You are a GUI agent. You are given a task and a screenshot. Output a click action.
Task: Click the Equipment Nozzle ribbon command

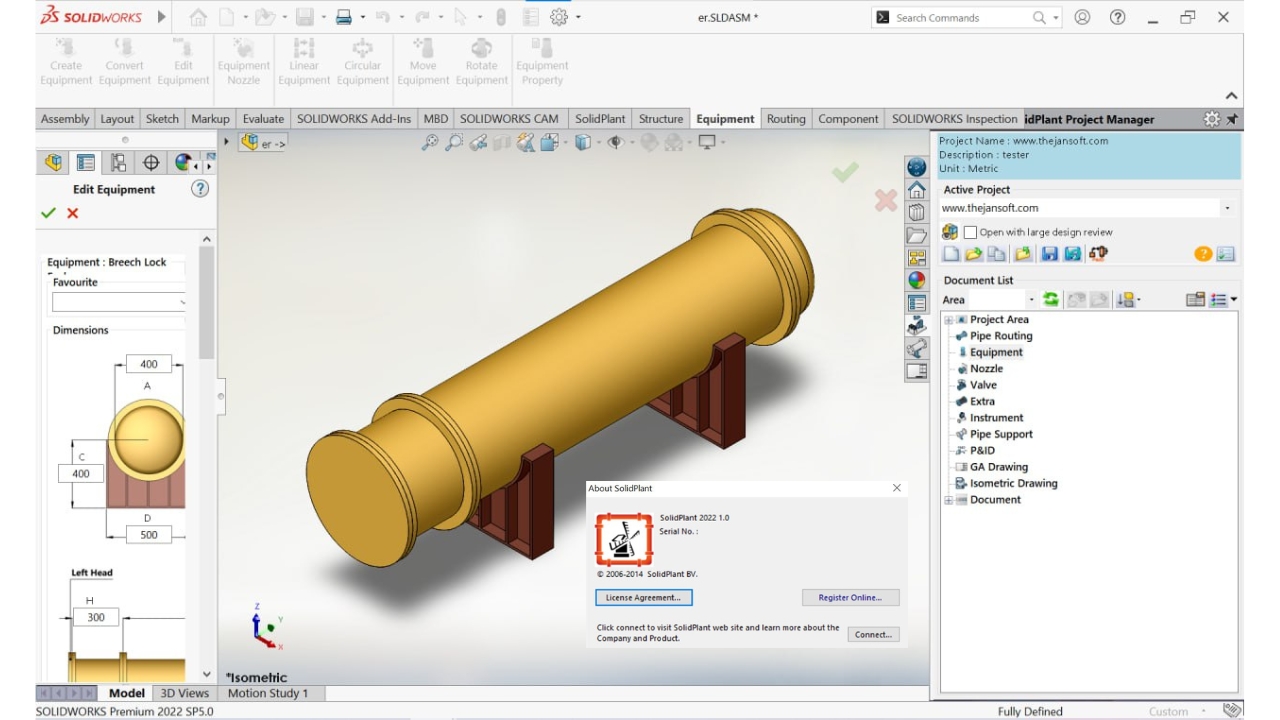click(x=244, y=62)
